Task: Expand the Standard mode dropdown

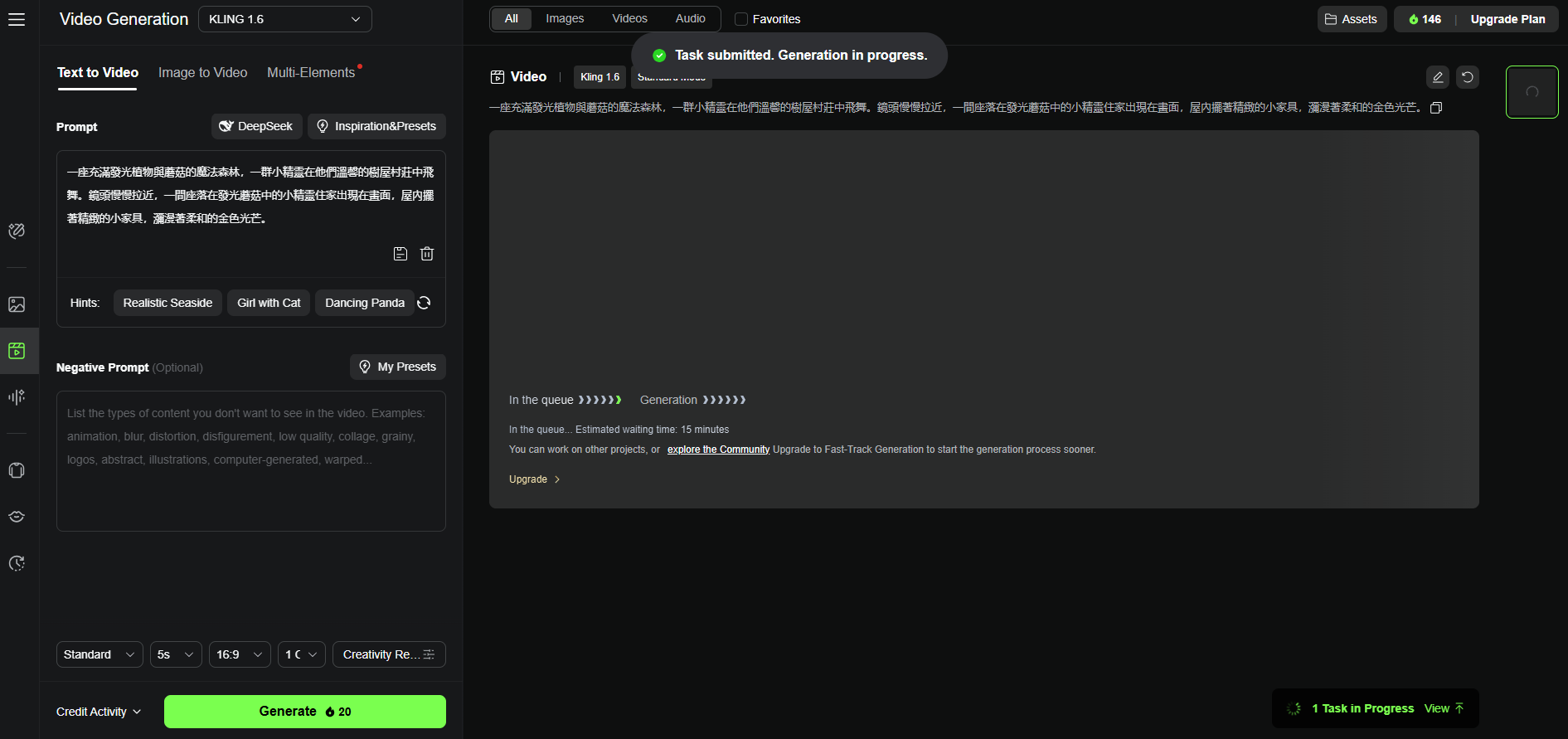Action: point(100,654)
